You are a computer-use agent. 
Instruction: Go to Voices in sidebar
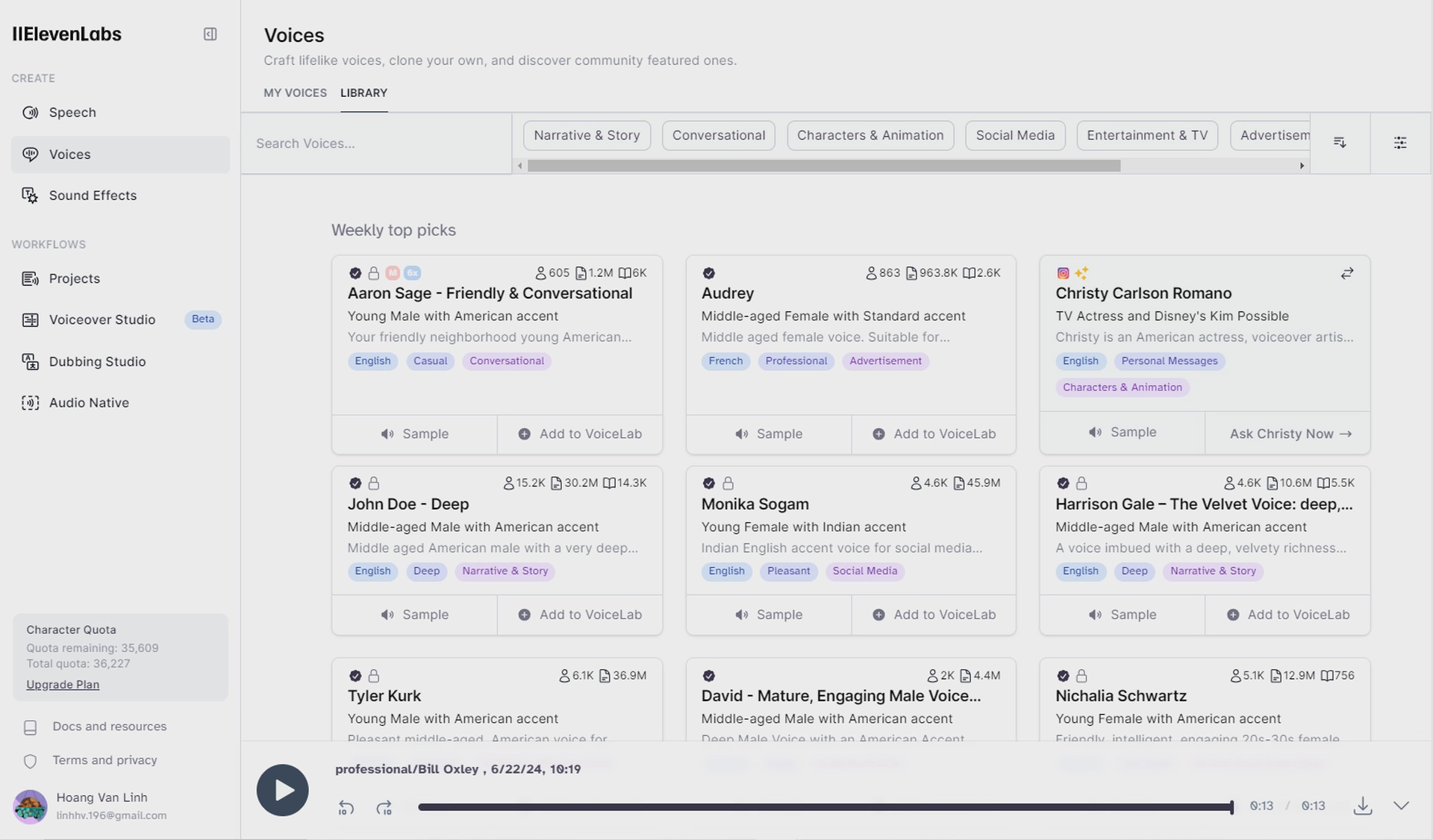tap(120, 154)
